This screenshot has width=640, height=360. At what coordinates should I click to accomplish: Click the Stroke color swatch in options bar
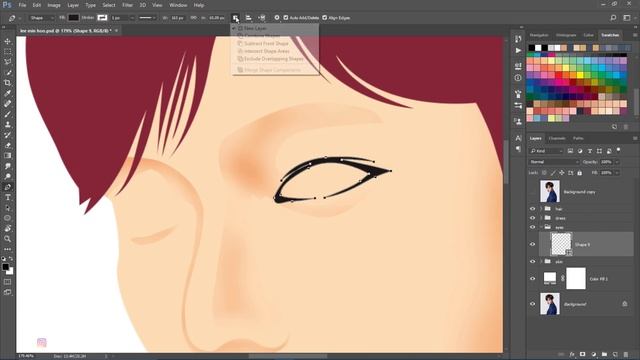(102, 18)
